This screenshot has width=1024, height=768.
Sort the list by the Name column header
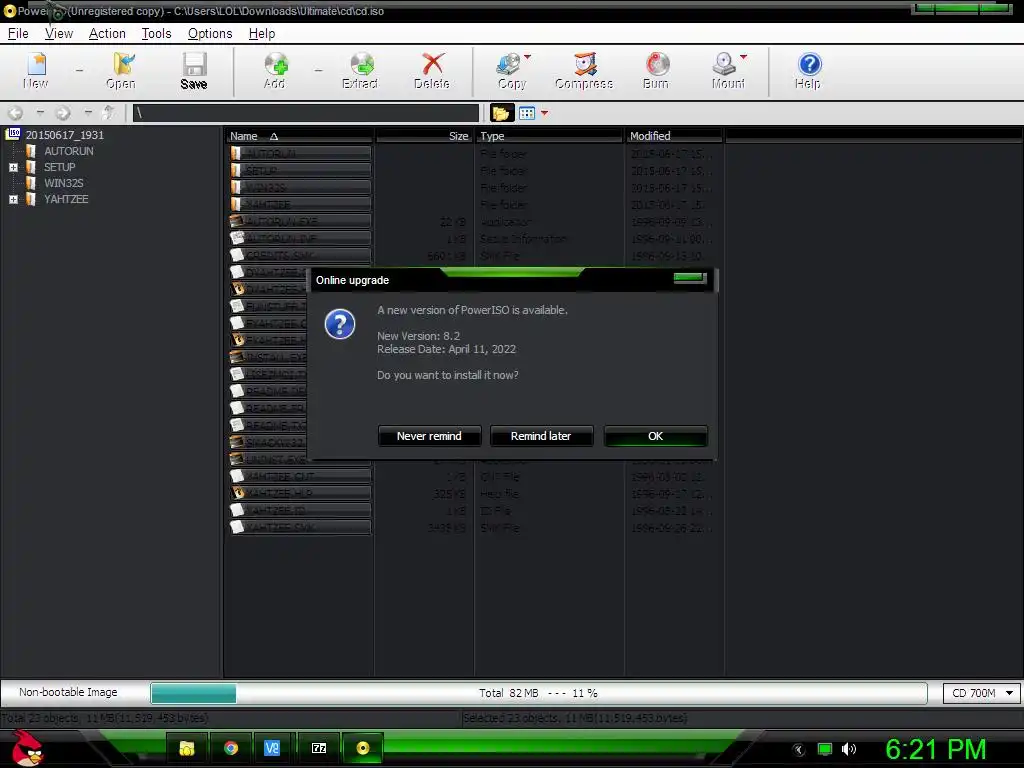(299, 136)
